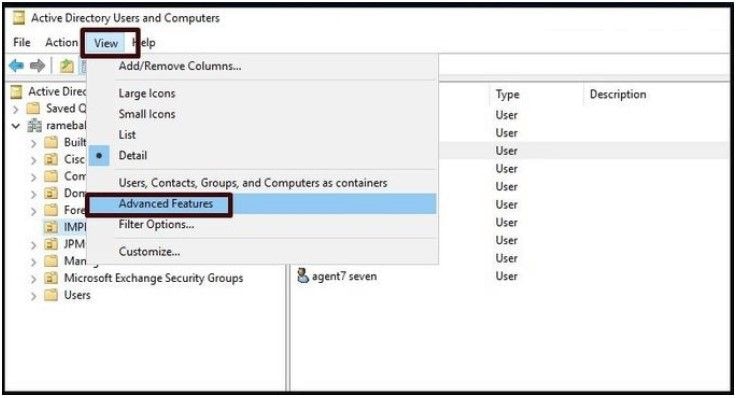Open the Help menu

tap(144, 43)
